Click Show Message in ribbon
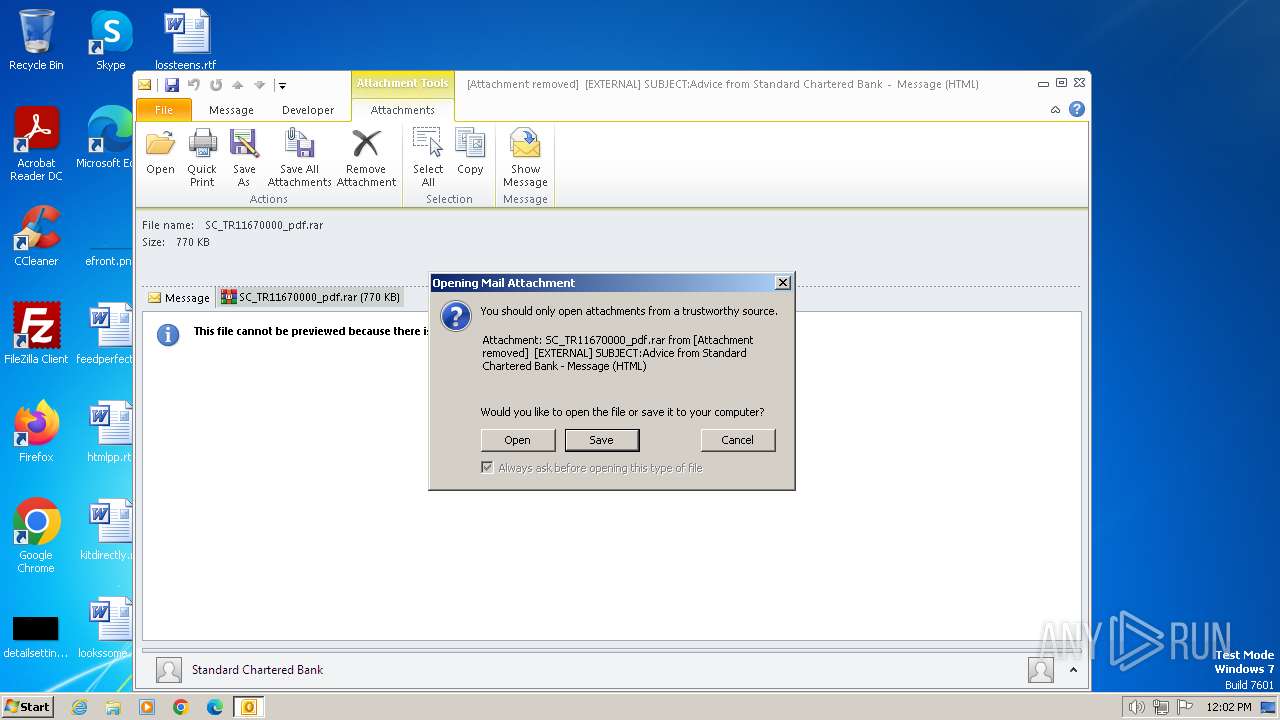The image size is (1280, 720). pos(525,157)
